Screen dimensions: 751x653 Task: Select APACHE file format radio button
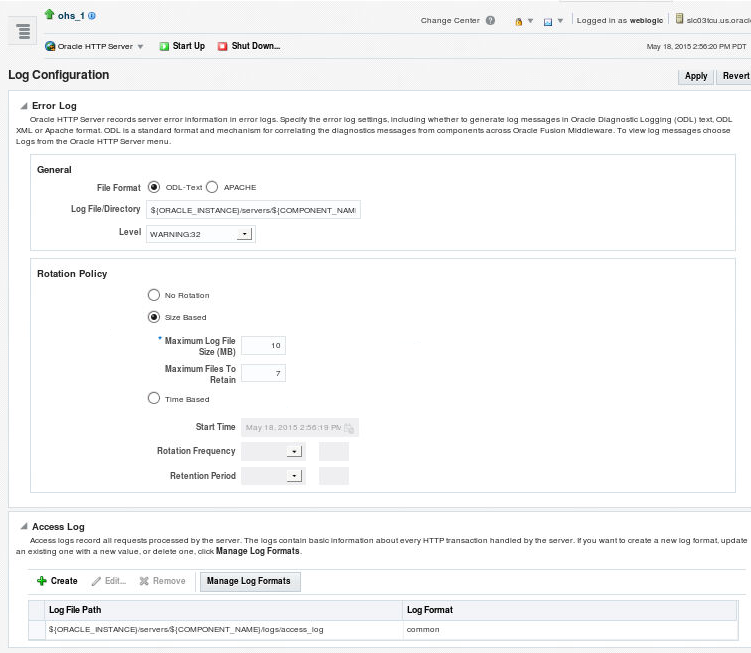[x=212, y=187]
